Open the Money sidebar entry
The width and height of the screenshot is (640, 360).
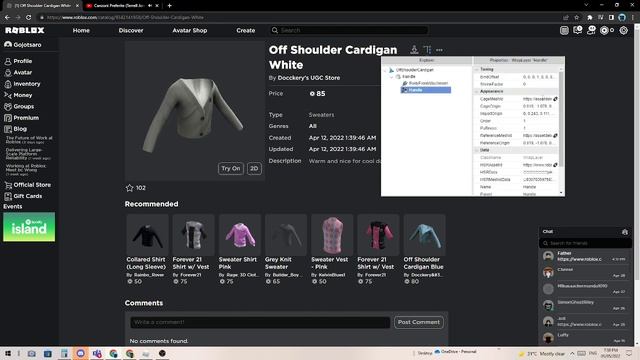(18, 95)
